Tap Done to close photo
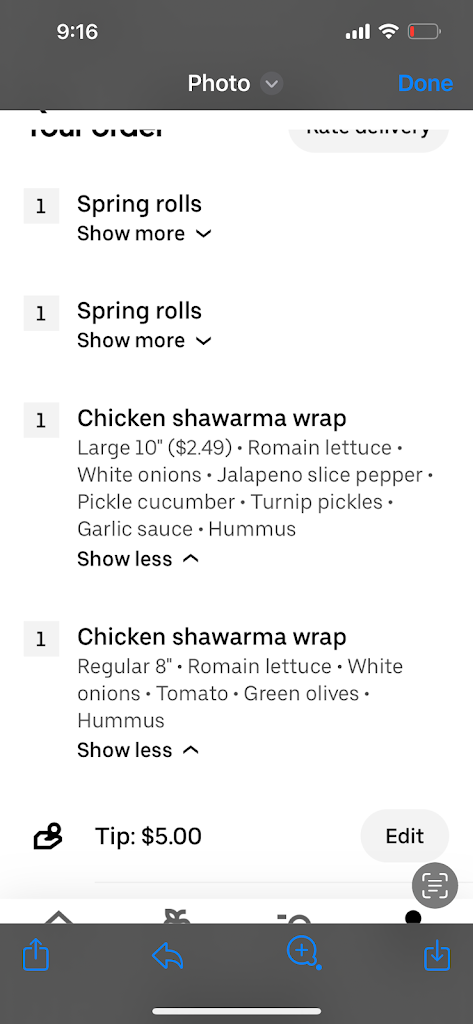 coord(425,84)
